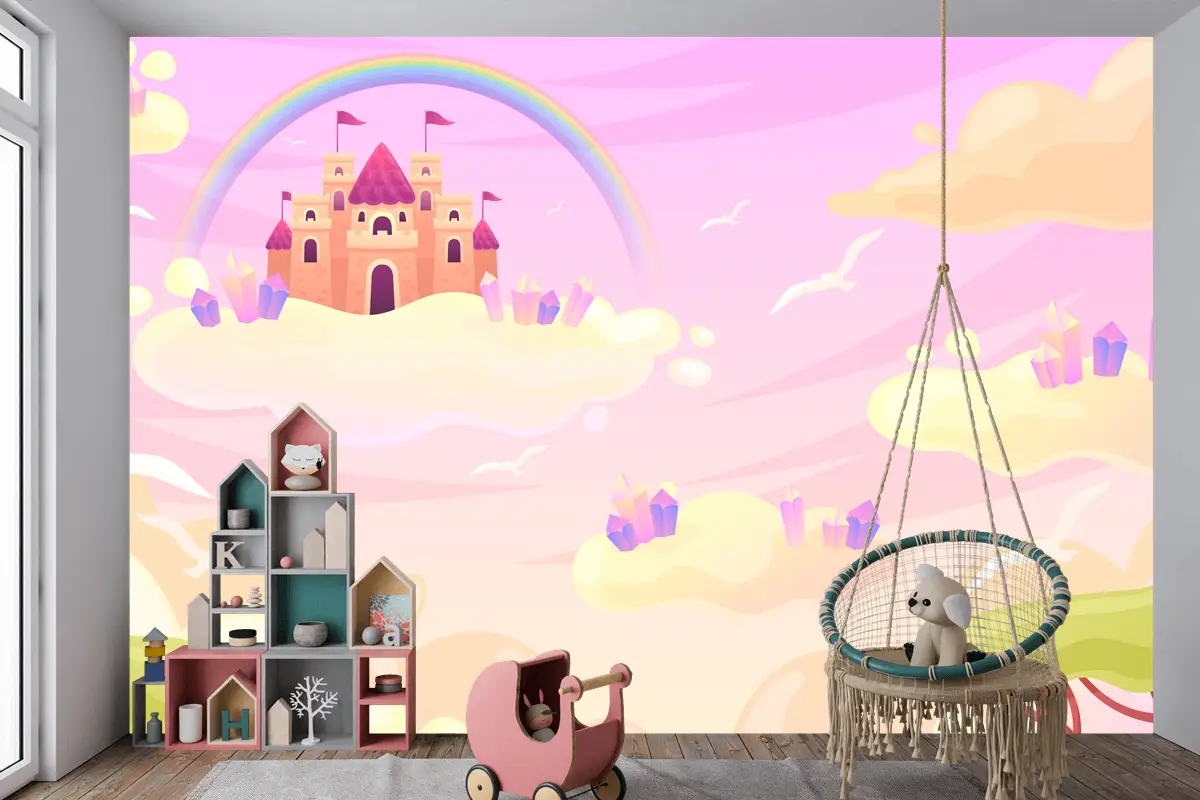Select the gray rug on the floor

[400, 780]
